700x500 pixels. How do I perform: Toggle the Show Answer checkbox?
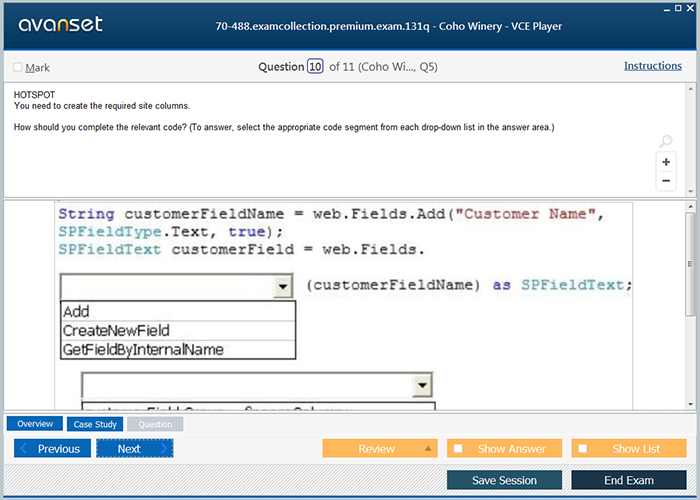pyautogui.click(x=458, y=448)
